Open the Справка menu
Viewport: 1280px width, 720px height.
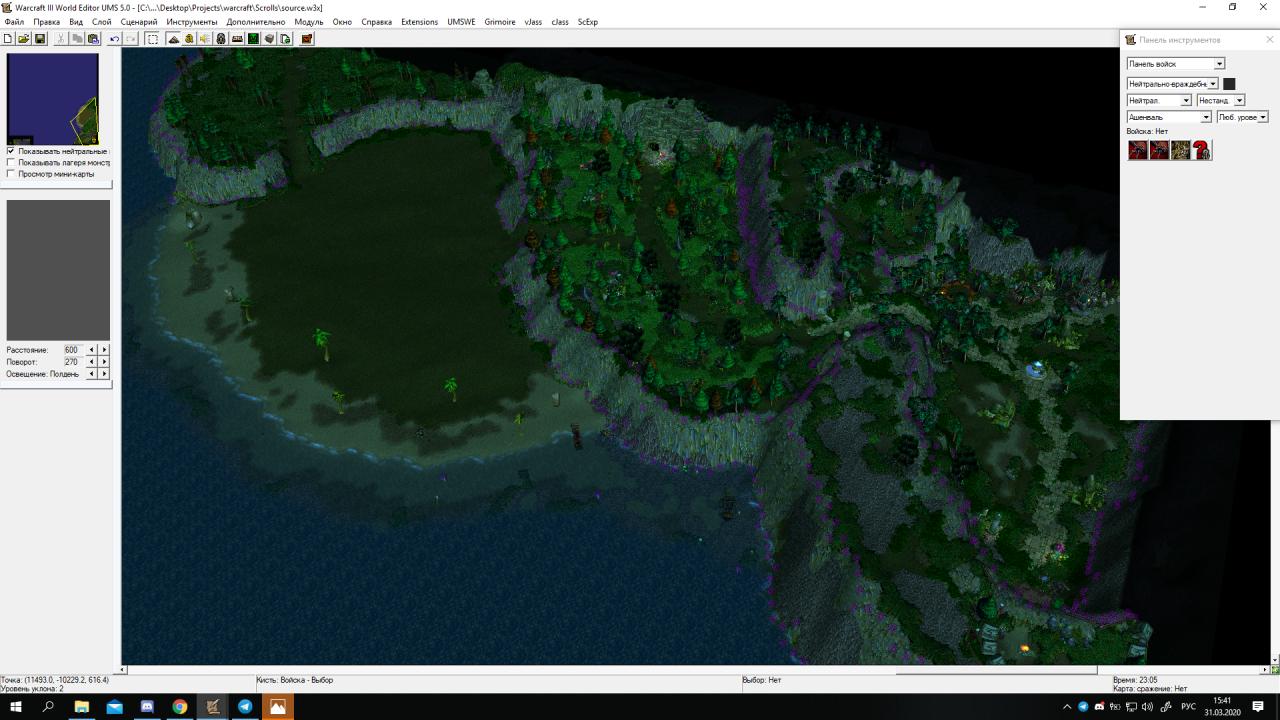377,22
